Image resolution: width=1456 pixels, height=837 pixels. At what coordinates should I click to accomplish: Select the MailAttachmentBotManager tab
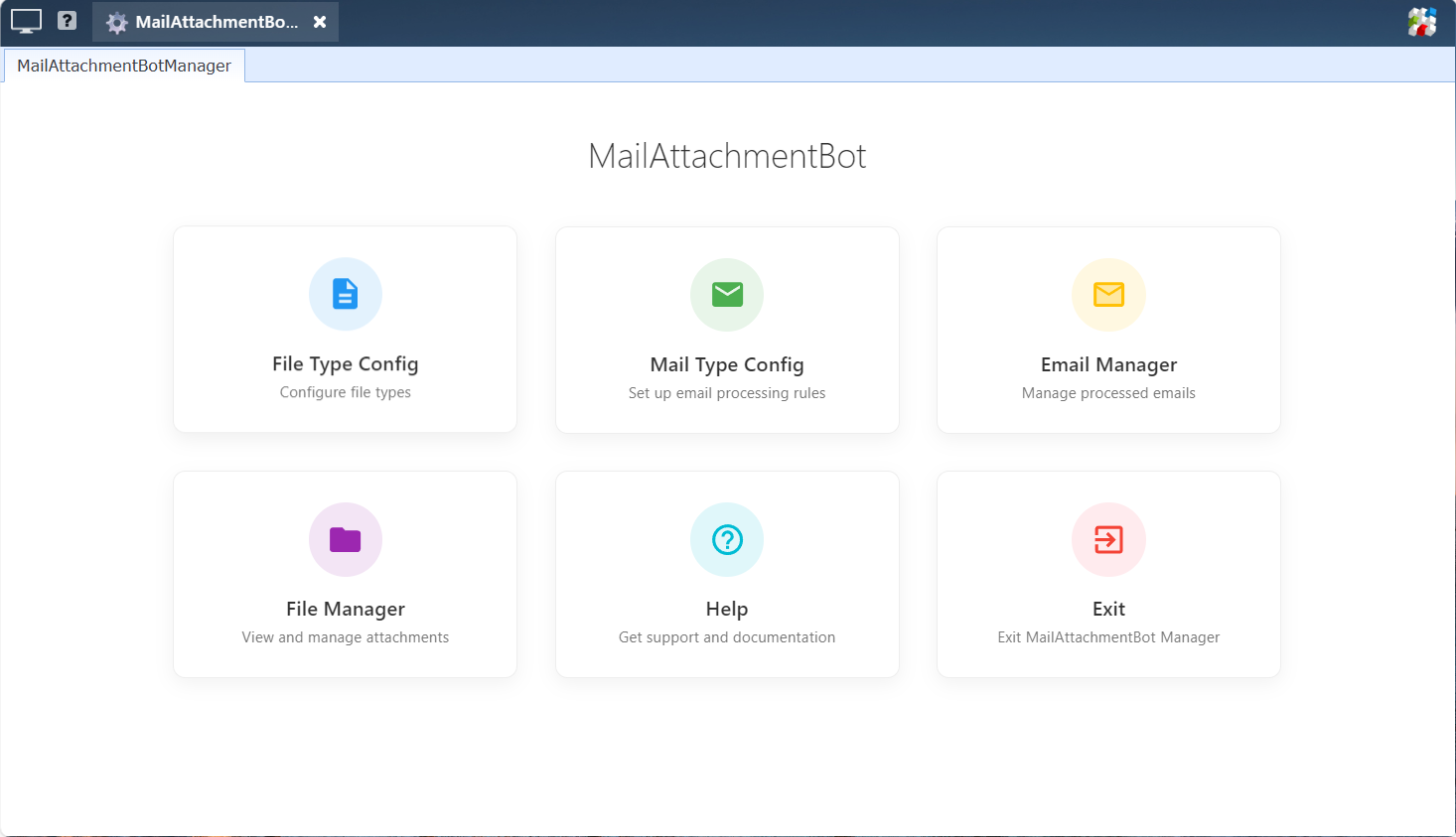coord(124,66)
